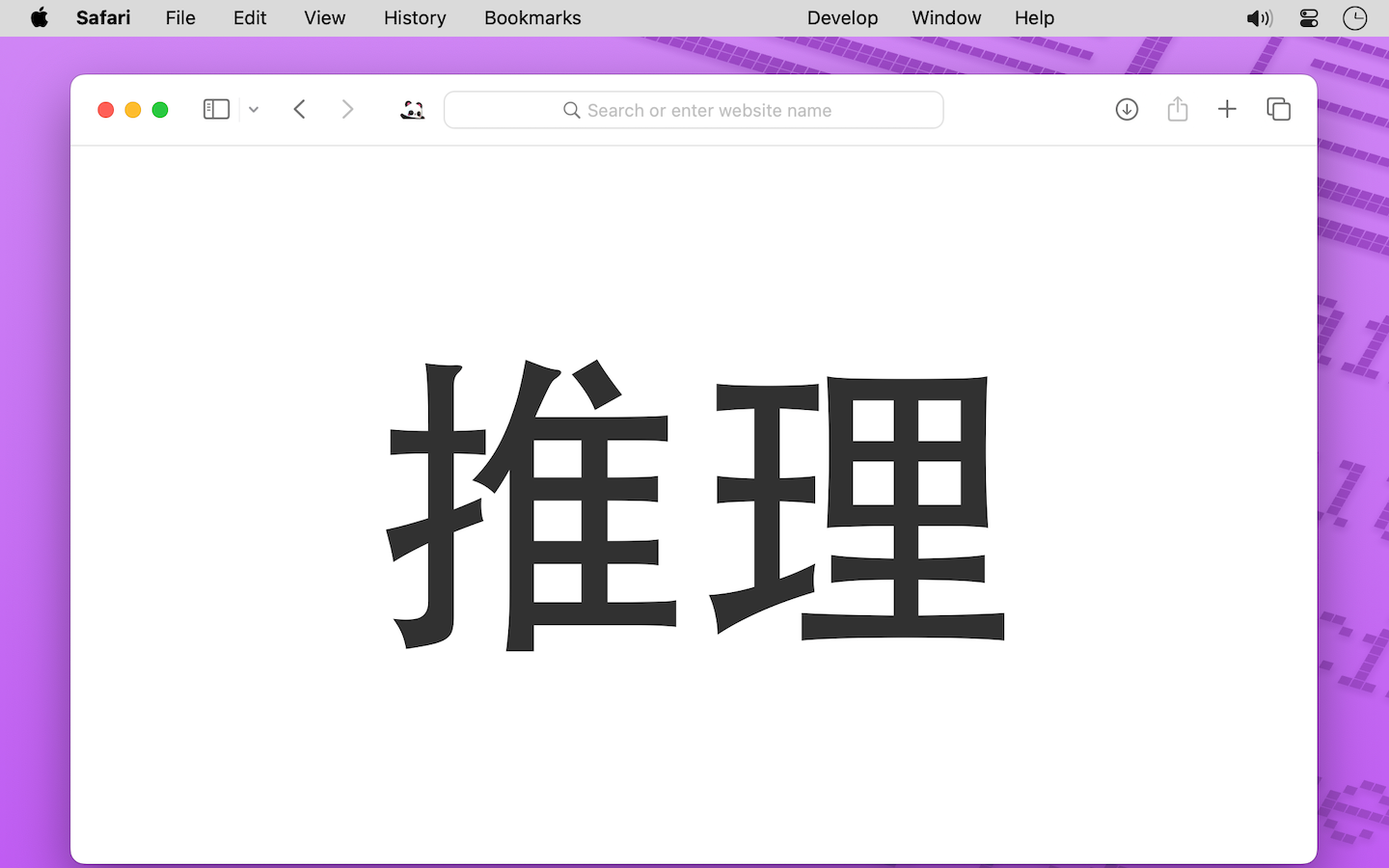This screenshot has height=868, width=1389.
Task: Open the Bookmarks menu
Action: pos(532,17)
